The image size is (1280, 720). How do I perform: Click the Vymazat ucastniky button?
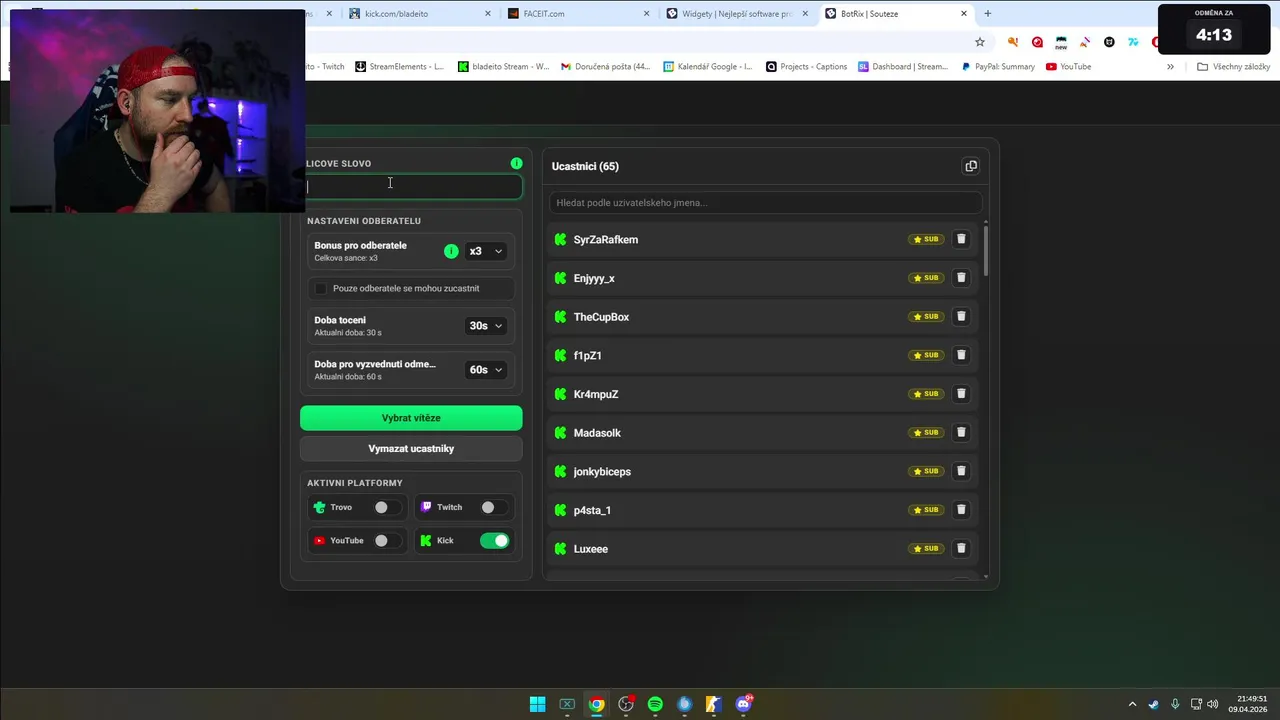pyautogui.click(x=411, y=448)
